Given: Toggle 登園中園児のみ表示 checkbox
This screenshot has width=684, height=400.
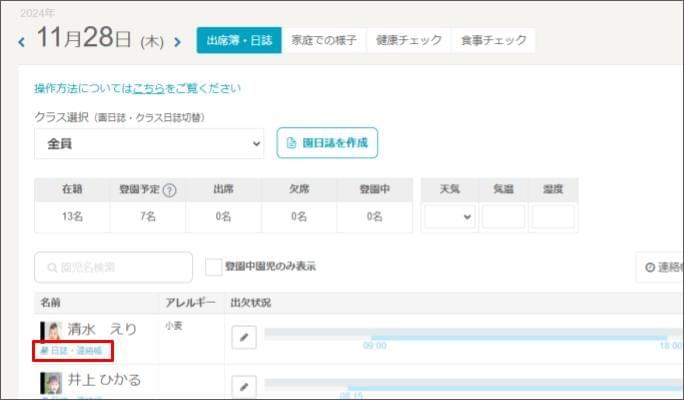Looking at the screenshot, I should point(212,267).
